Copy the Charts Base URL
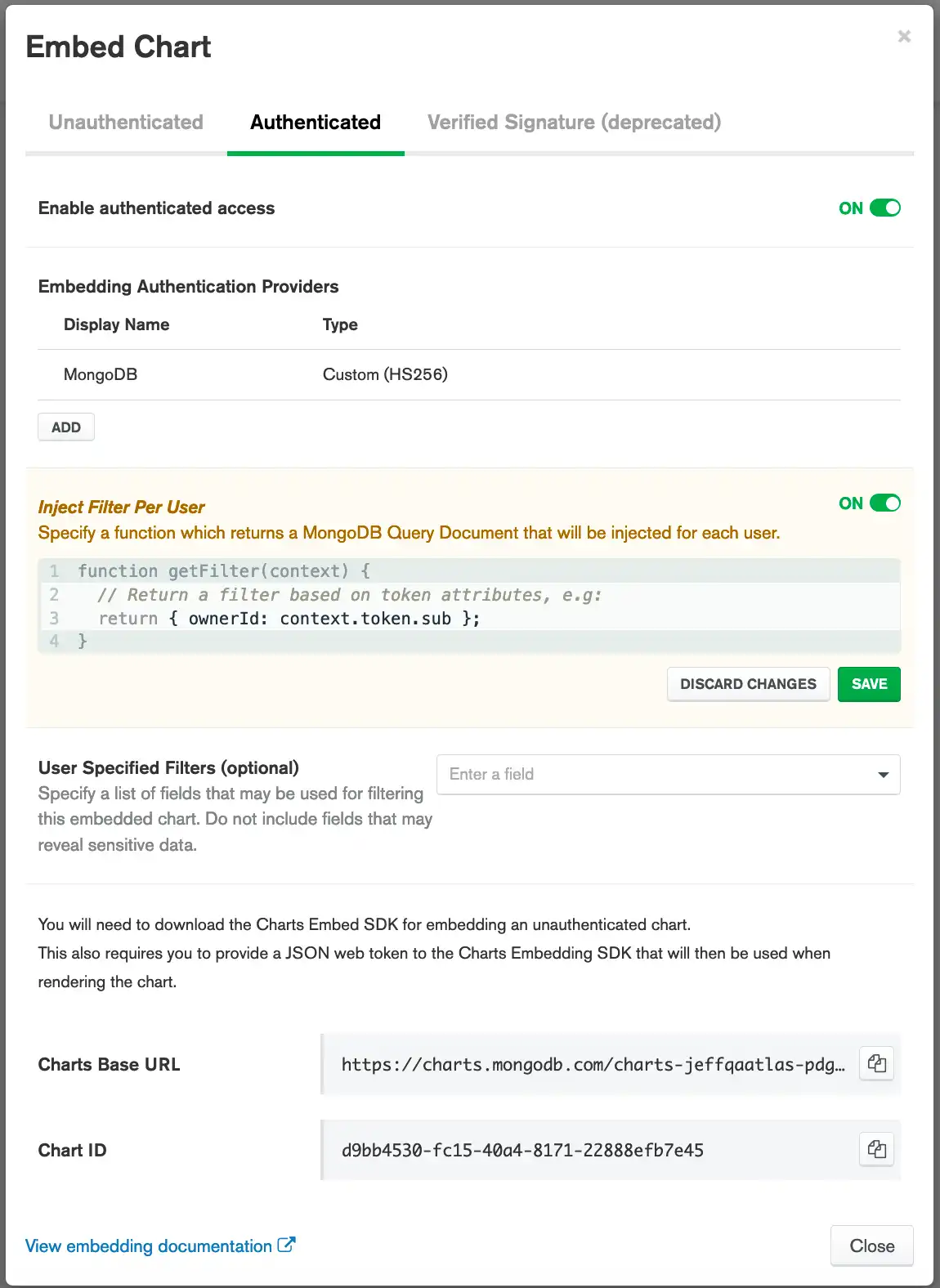The width and height of the screenshot is (940, 1288). 876,1064
